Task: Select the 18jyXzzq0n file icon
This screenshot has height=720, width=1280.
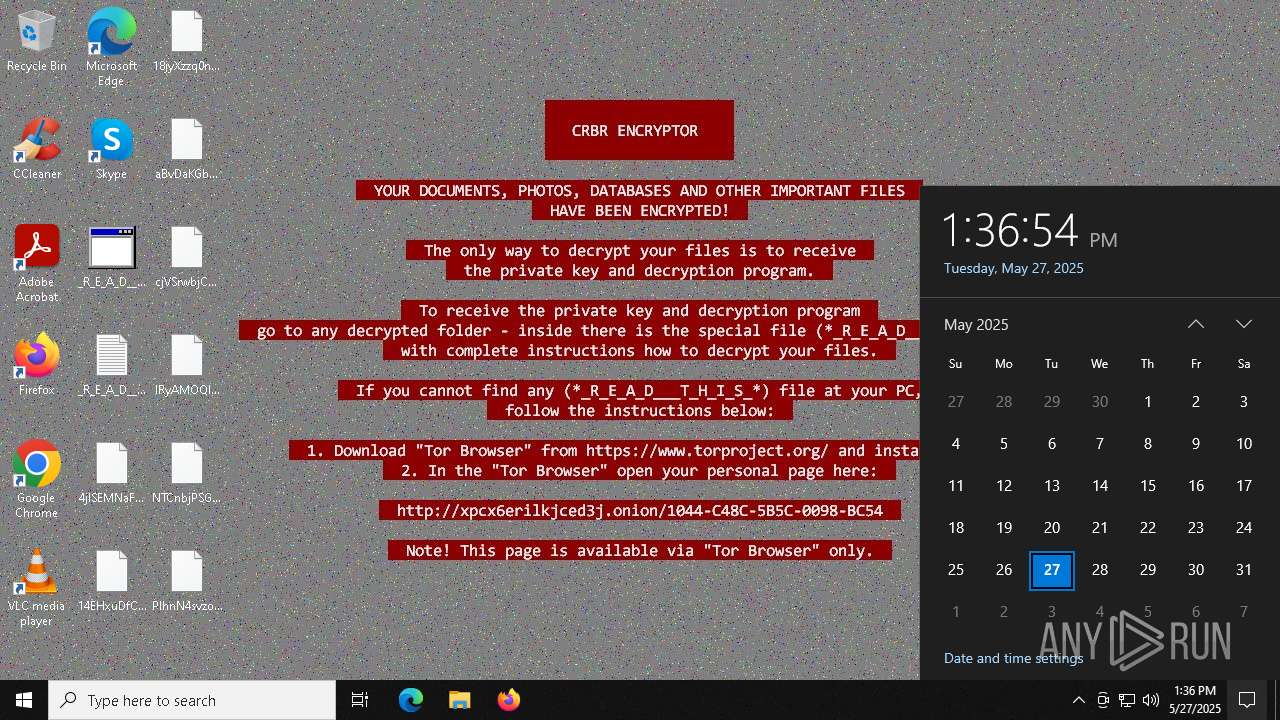Action: tap(186, 42)
